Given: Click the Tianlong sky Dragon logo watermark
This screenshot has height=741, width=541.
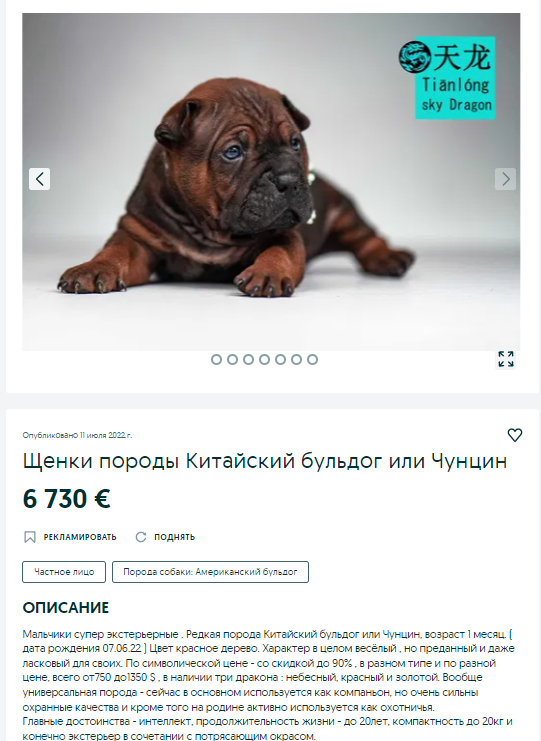Looking at the screenshot, I should pos(447,78).
